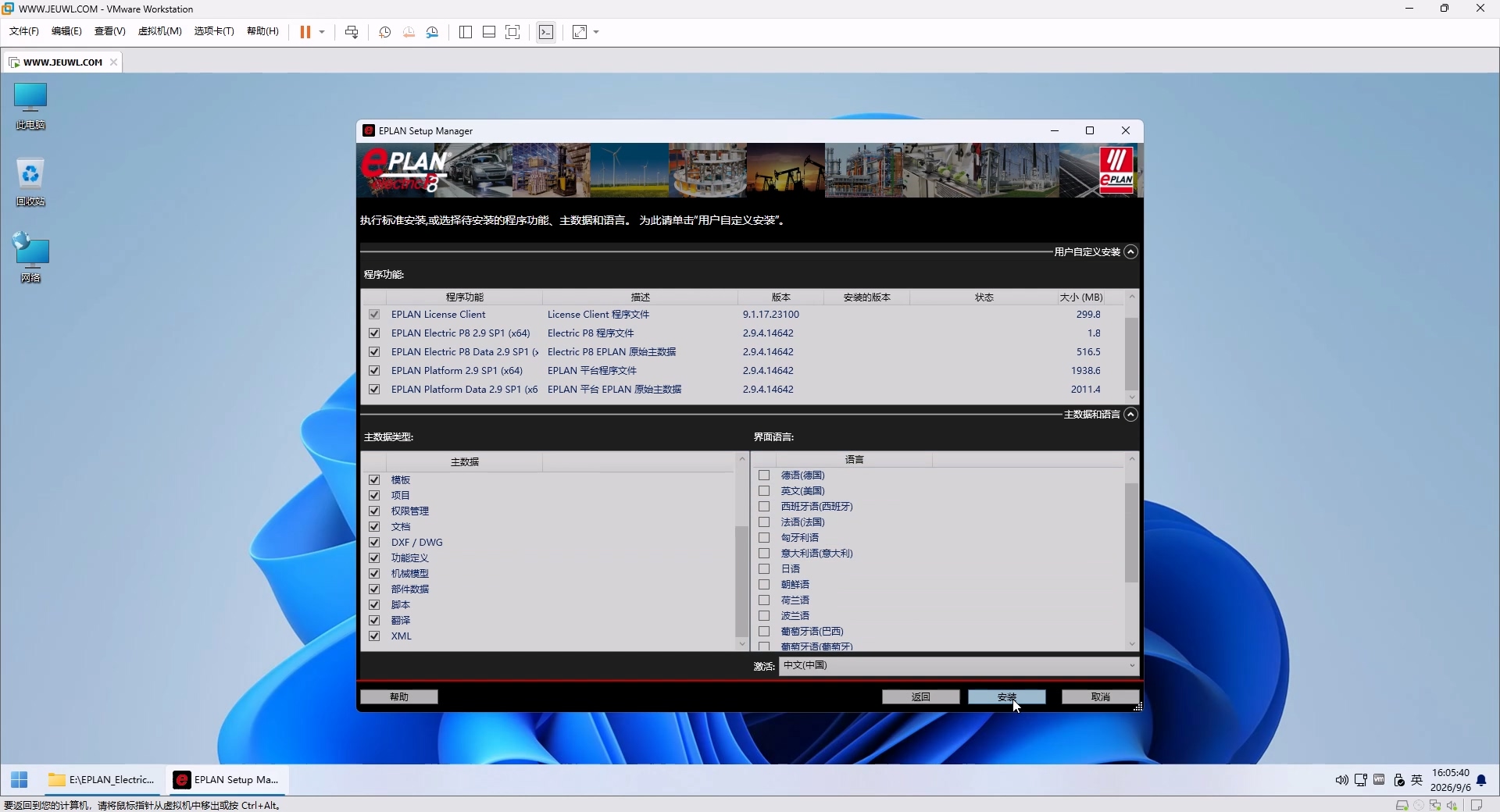Image resolution: width=1500 pixels, height=812 pixels.
Task: Open the dropdown arrow next to the pause button
Action: point(322,32)
